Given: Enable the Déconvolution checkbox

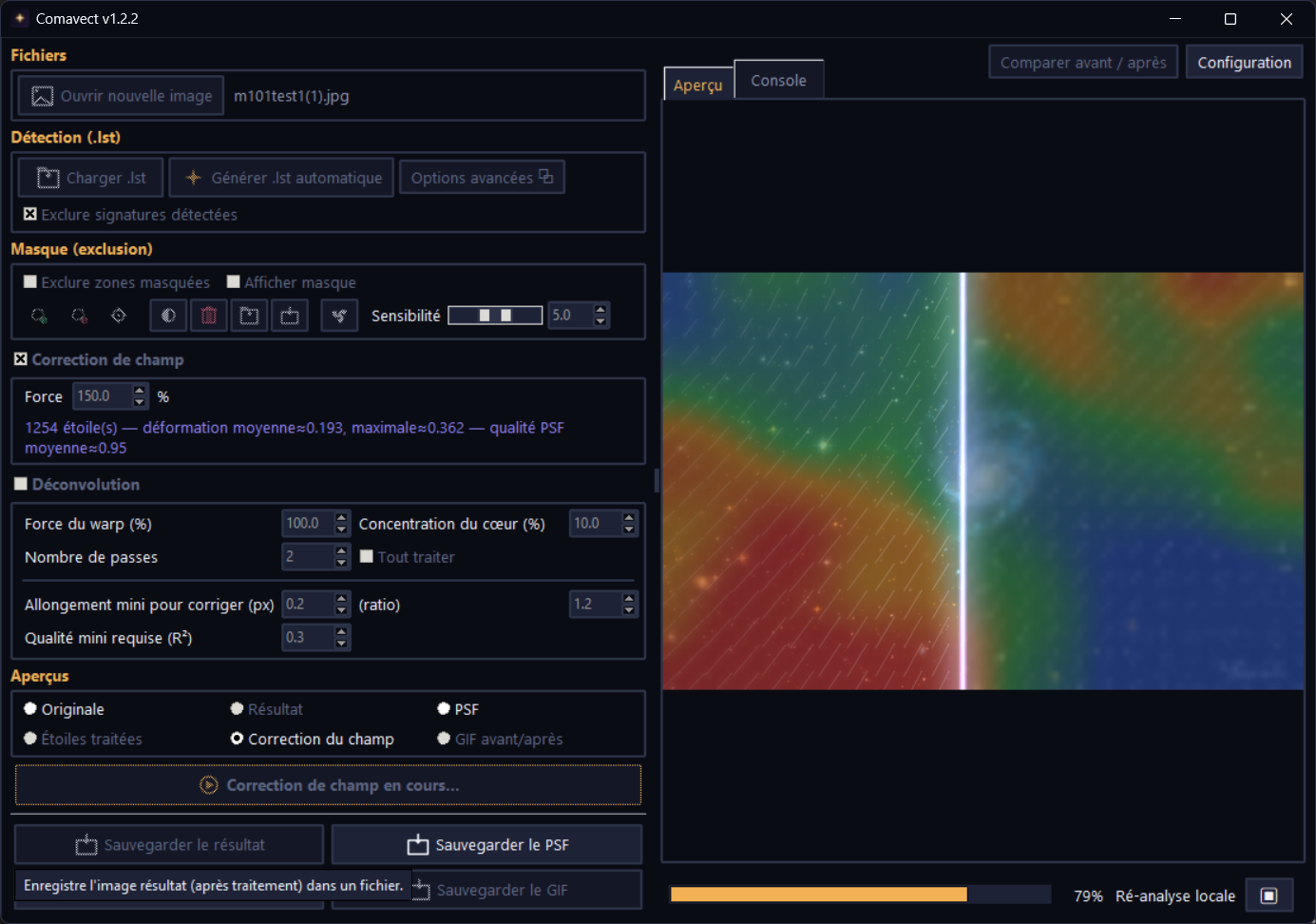Looking at the screenshot, I should tap(21, 484).
